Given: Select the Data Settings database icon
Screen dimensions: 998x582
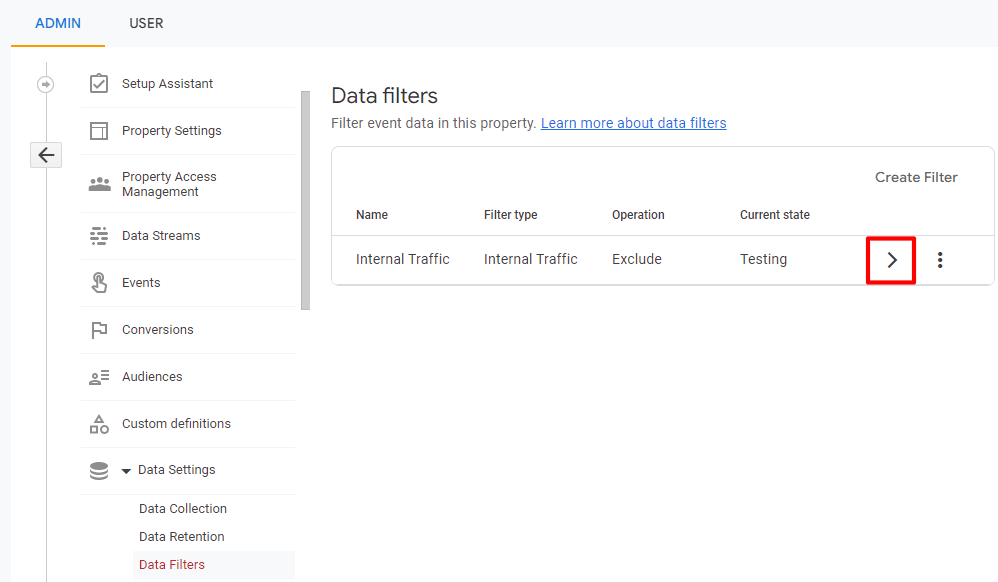Looking at the screenshot, I should click(x=99, y=469).
